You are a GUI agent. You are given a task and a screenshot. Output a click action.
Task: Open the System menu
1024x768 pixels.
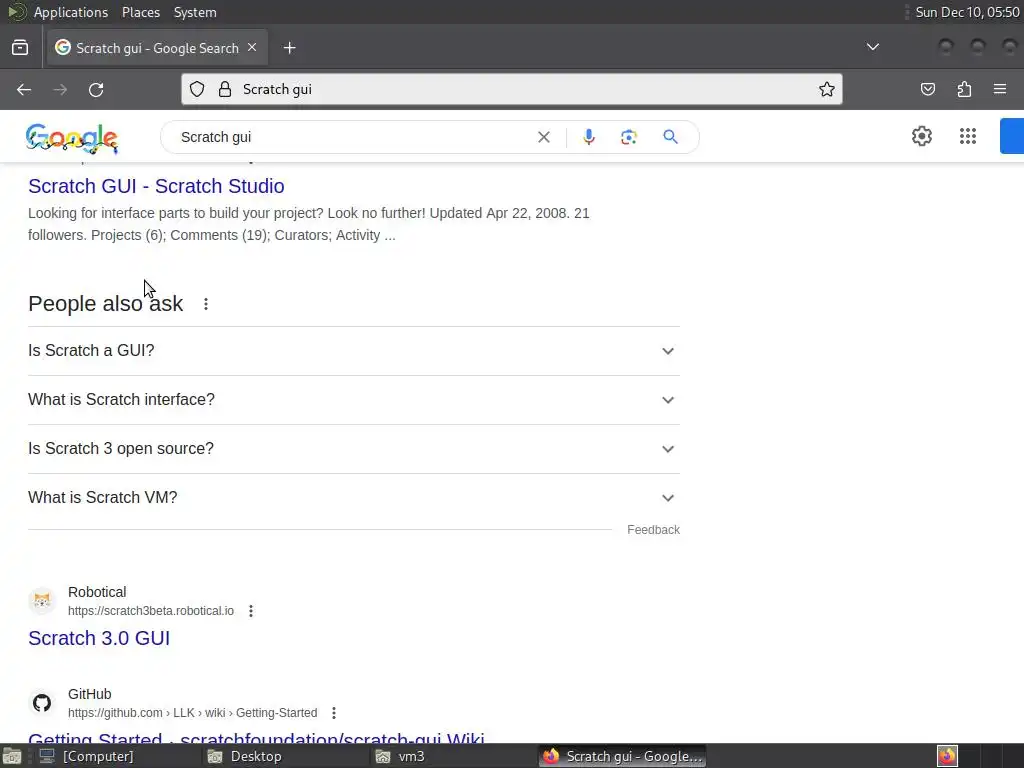[195, 12]
